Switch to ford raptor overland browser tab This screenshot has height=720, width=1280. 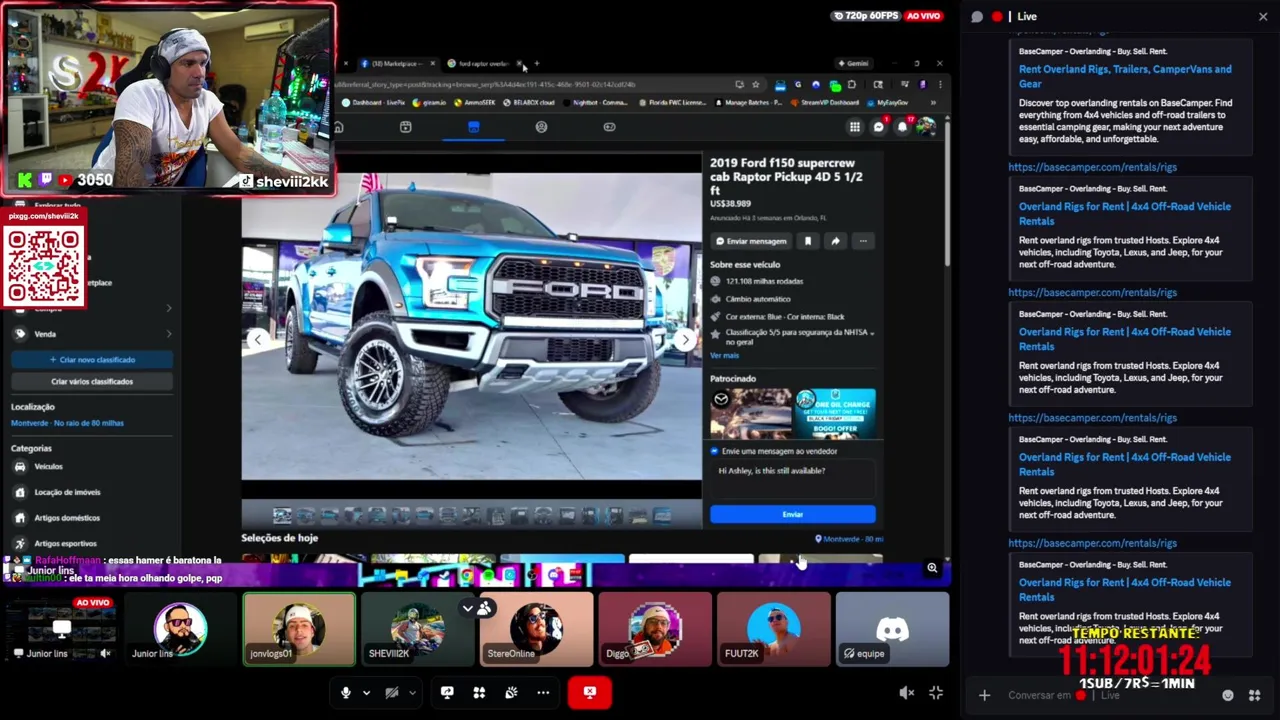click(x=484, y=63)
